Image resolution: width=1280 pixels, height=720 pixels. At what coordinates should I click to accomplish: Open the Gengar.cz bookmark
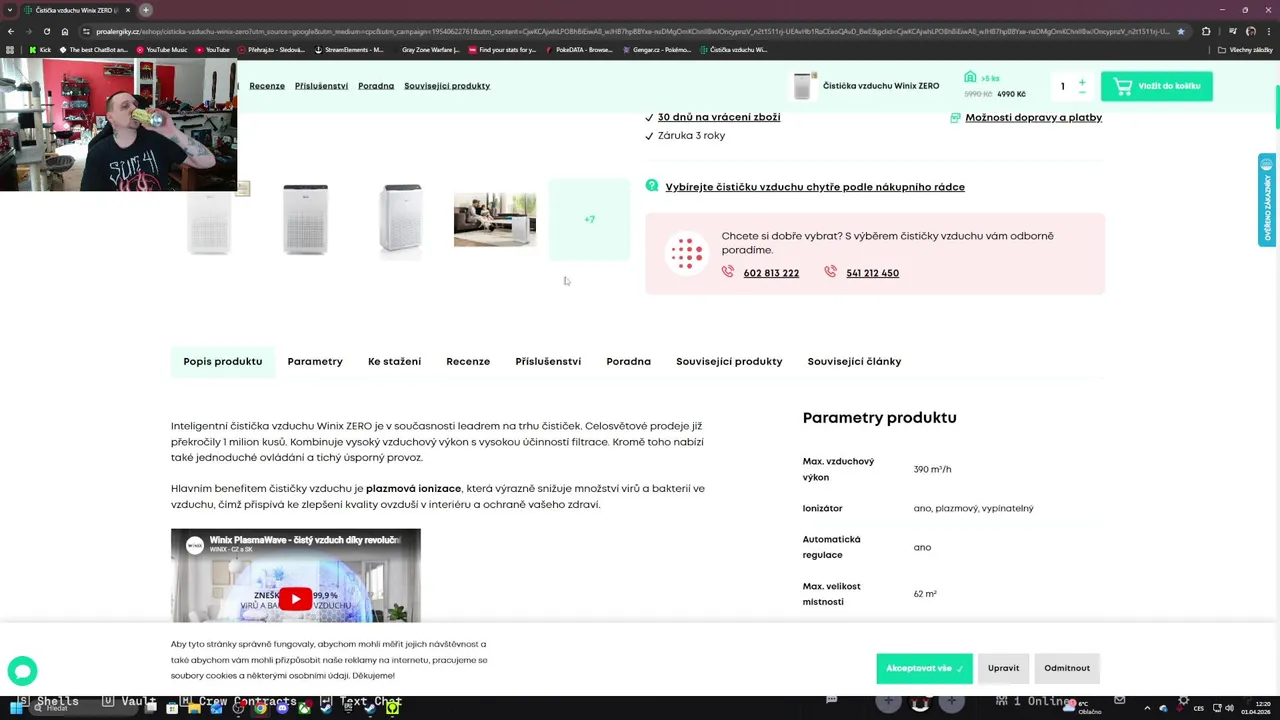[x=657, y=49]
